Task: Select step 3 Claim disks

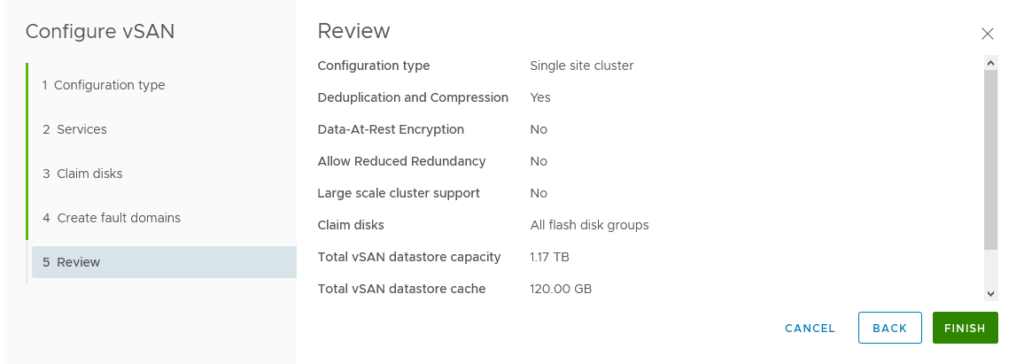Action: 82,174
